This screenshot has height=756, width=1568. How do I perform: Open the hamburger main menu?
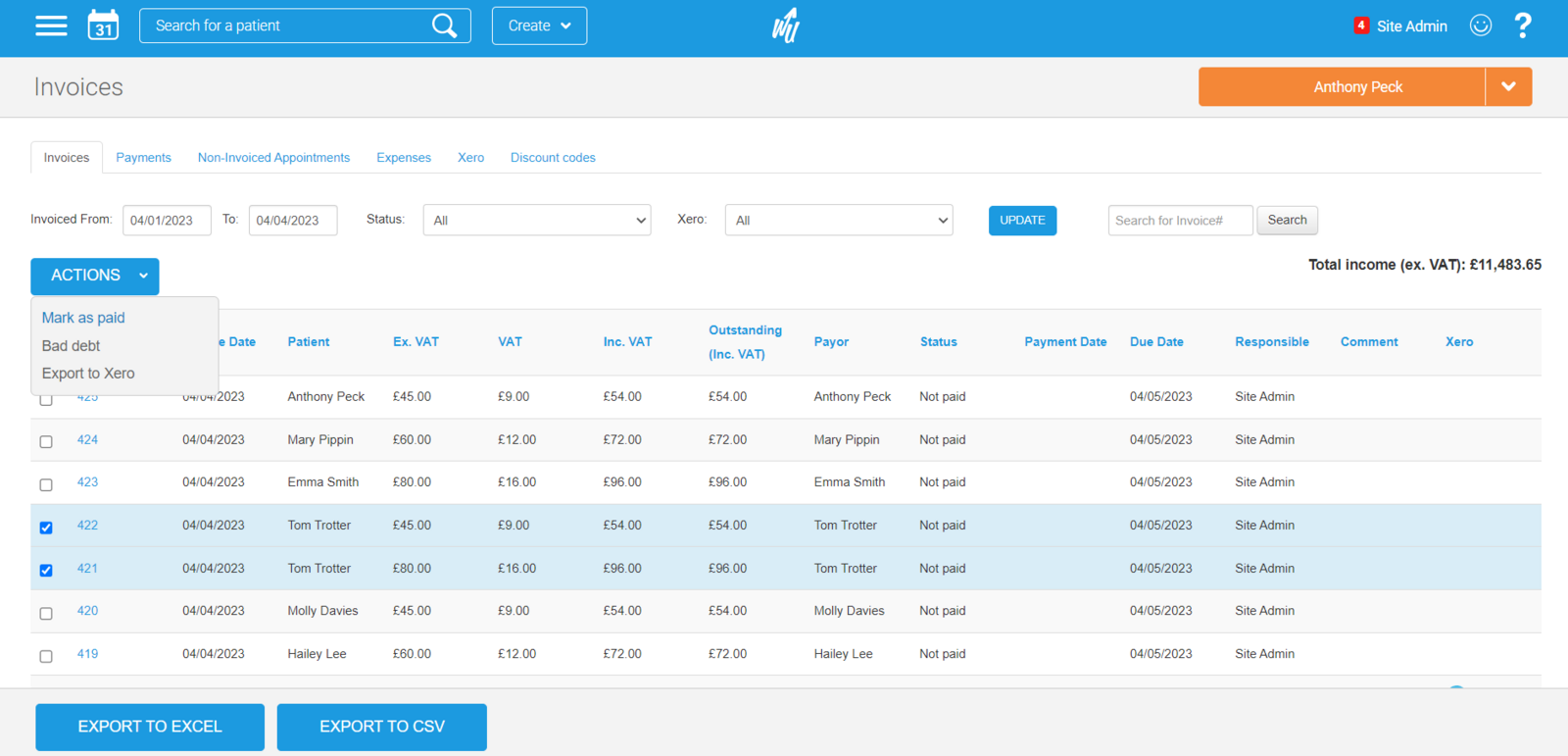pos(51,26)
